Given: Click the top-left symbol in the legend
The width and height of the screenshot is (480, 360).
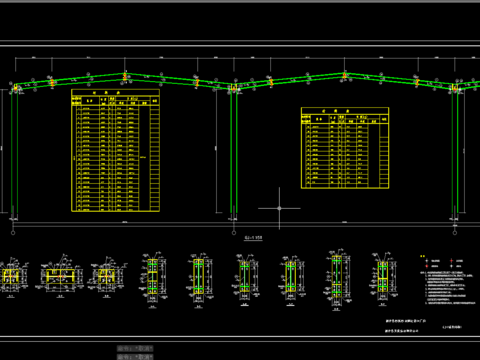Looking at the screenshot, I should [x=427, y=261].
